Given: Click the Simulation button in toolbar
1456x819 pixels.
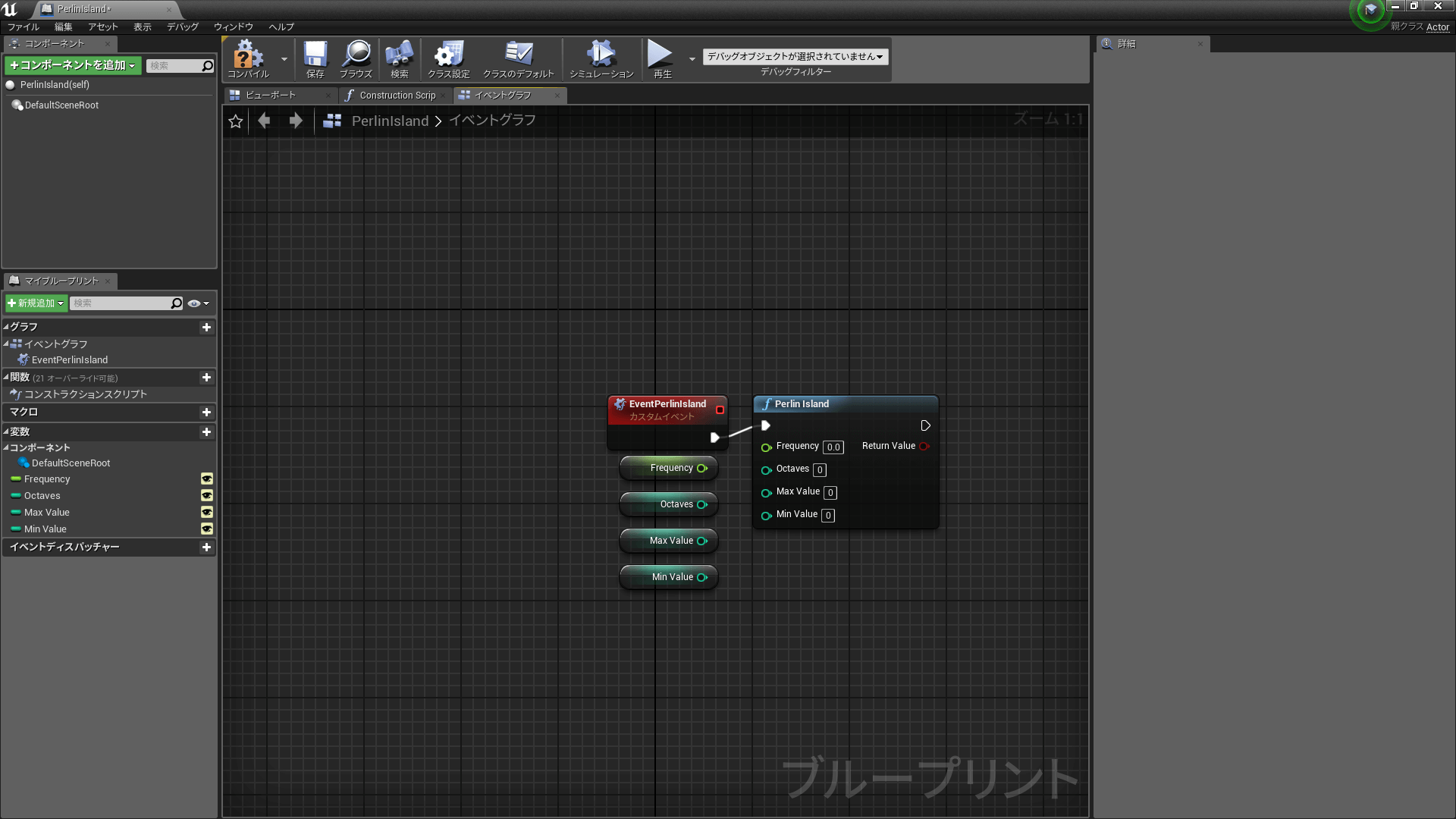Looking at the screenshot, I should [600, 57].
